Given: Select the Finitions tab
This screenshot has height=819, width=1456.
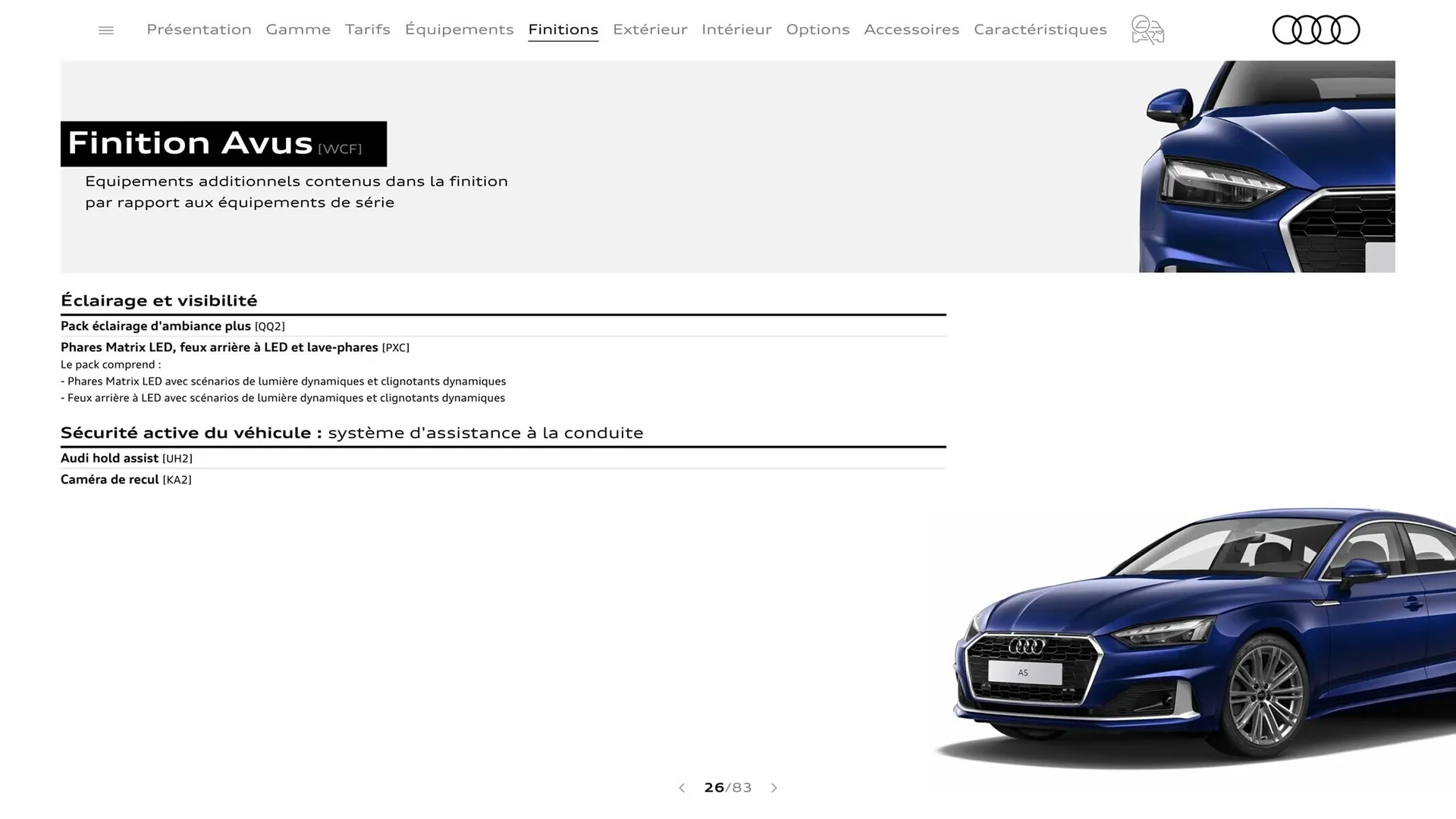Looking at the screenshot, I should click(x=563, y=30).
